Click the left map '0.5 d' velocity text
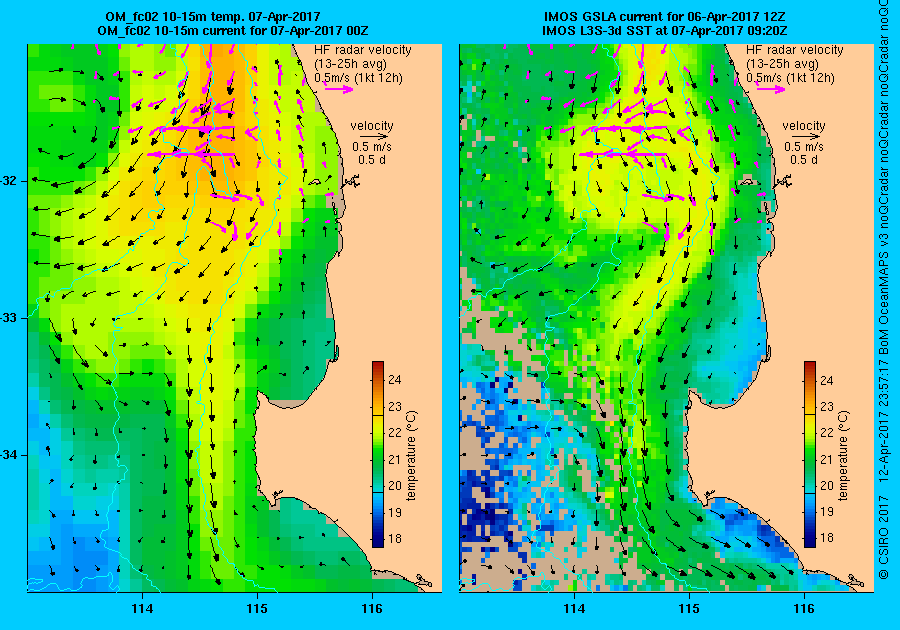 372,160
